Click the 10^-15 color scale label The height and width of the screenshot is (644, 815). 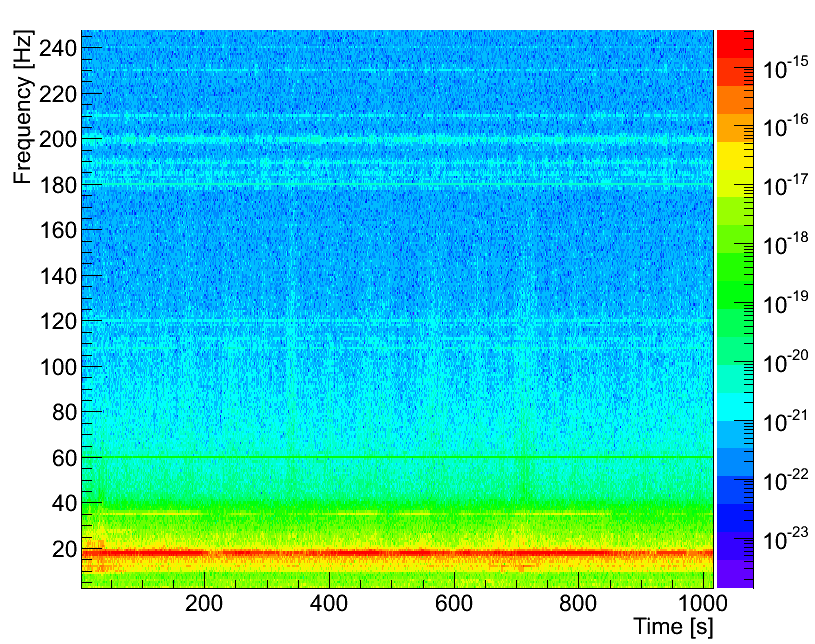[785, 68]
